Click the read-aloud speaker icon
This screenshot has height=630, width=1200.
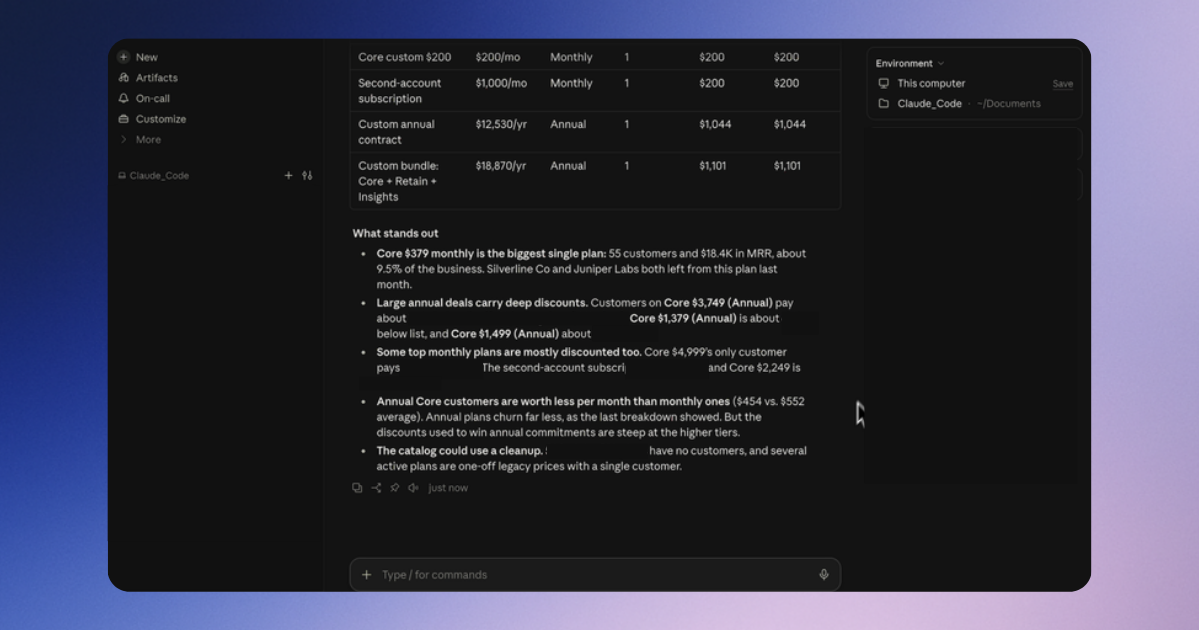click(413, 488)
